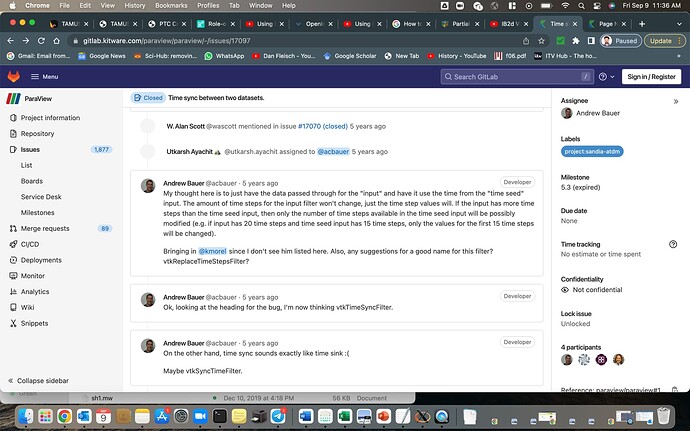Open the Bookmarks menu in menu bar
Image resolution: width=690 pixels, height=431 pixels.
click(171, 5)
